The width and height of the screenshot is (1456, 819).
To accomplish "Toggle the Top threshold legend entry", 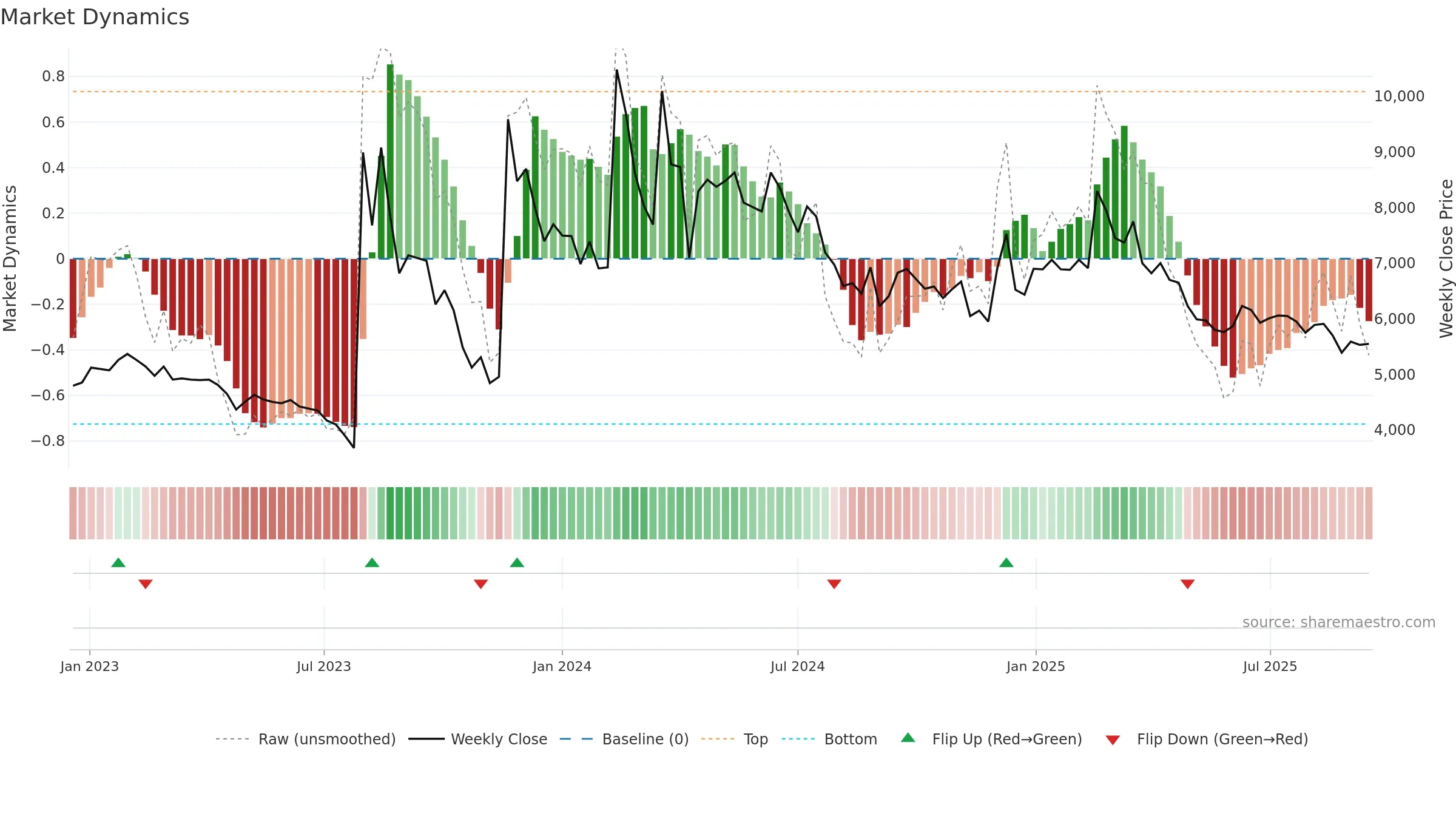I will pyautogui.click(x=734, y=739).
